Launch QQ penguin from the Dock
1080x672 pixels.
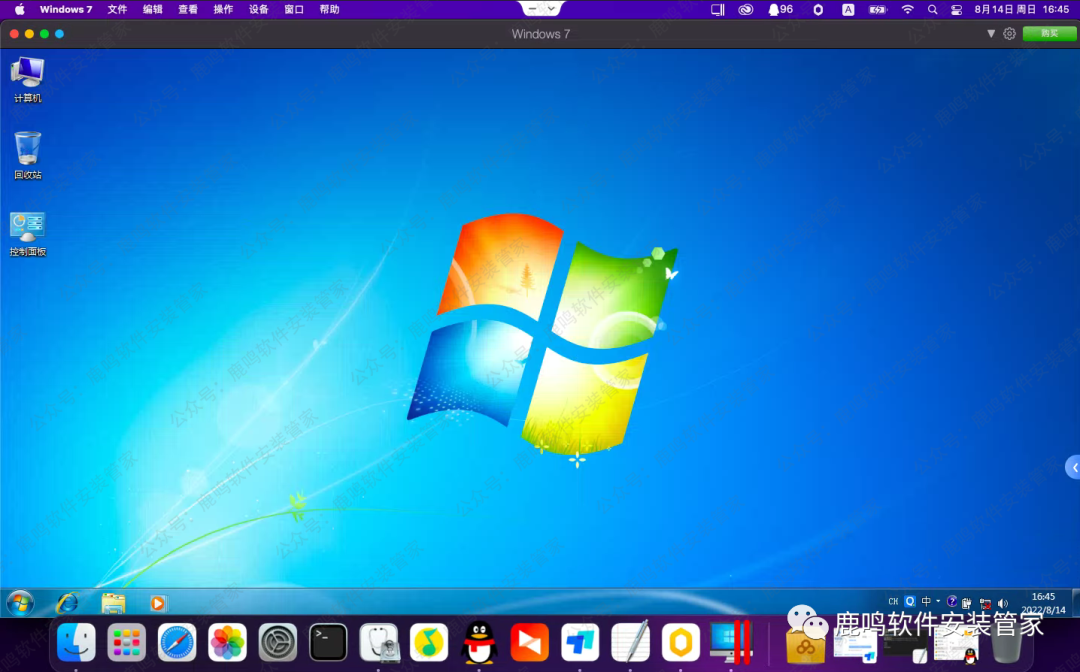[x=479, y=642]
